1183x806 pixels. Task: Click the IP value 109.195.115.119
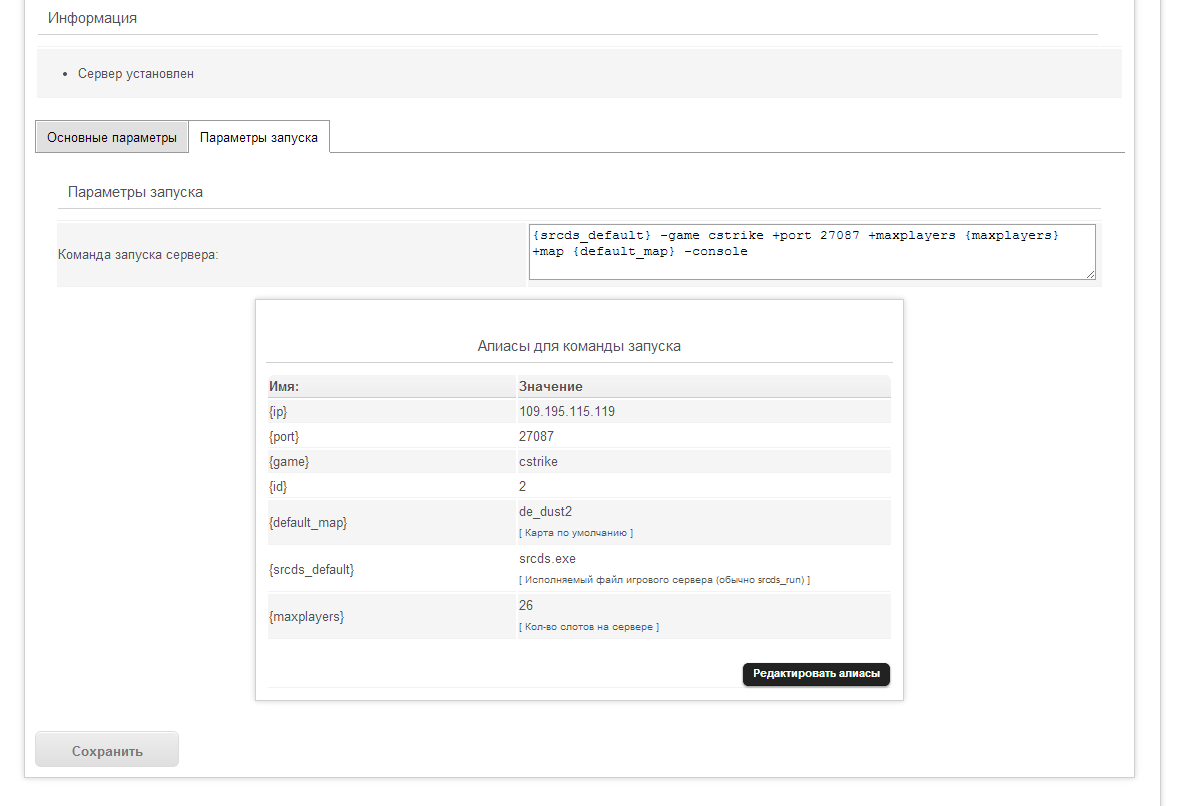567,411
